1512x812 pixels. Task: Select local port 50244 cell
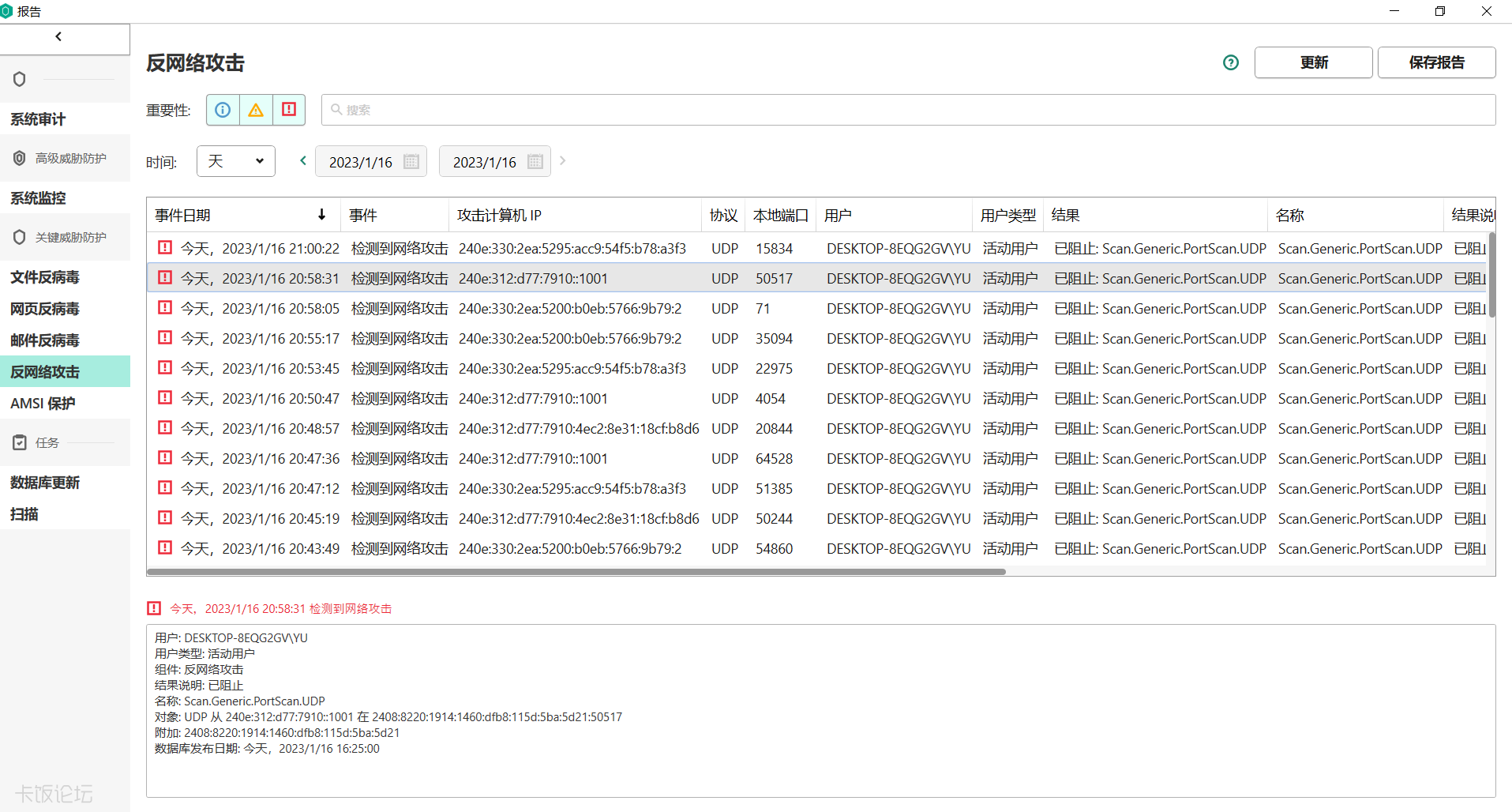tap(774, 518)
